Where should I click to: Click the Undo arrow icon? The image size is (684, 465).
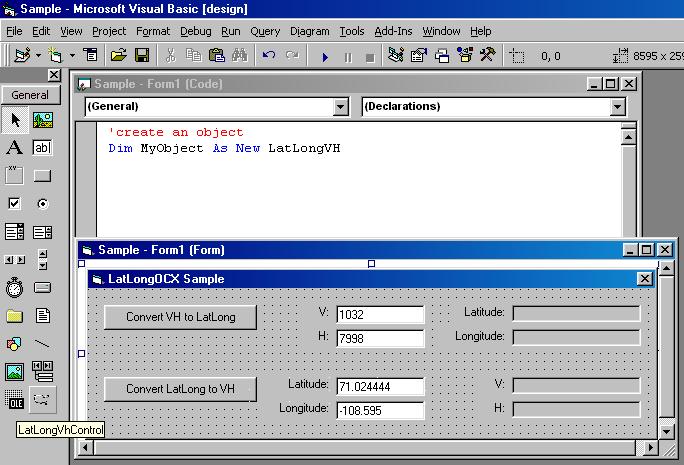(x=269, y=55)
